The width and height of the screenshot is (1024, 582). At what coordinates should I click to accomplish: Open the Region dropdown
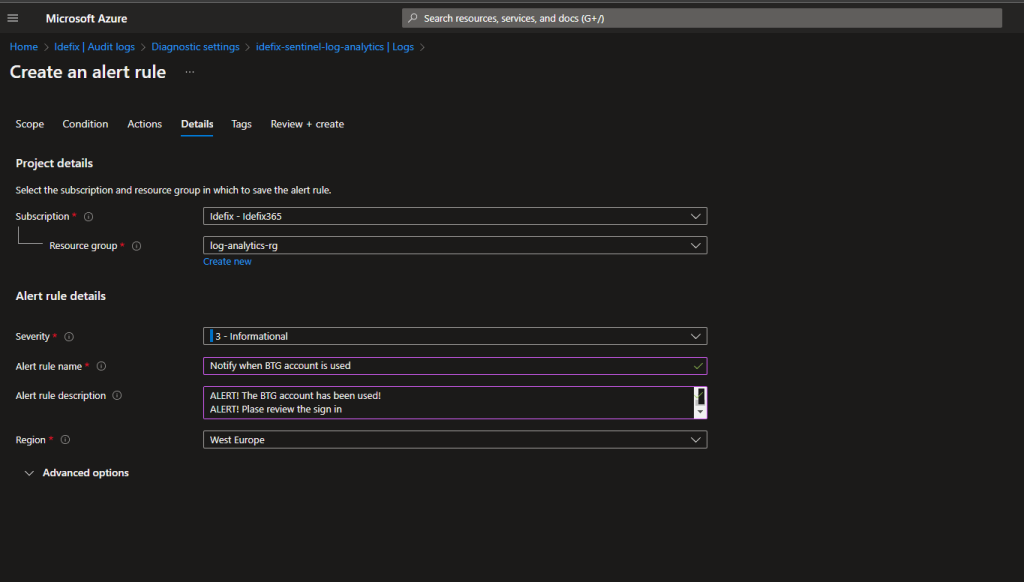point(455,440)
